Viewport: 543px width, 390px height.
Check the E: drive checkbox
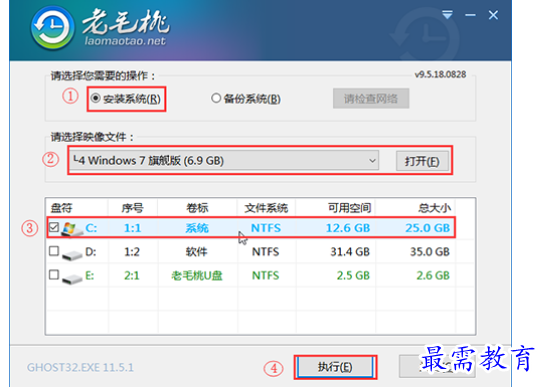tap(54, 275)
